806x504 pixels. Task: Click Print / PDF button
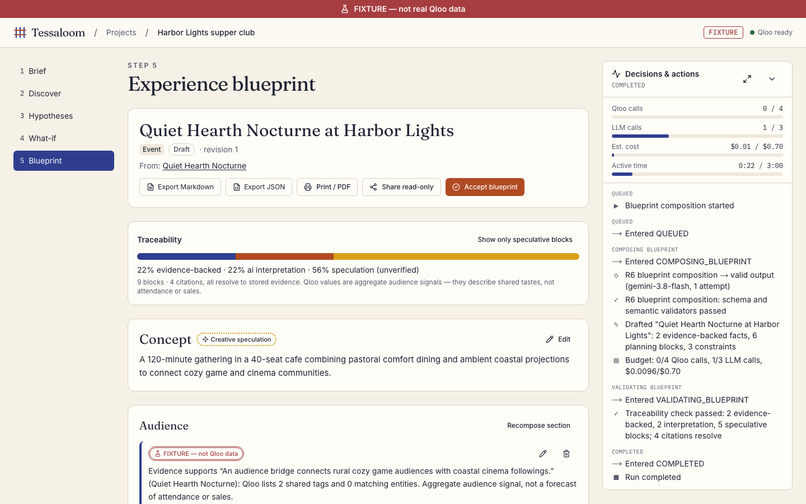[x=327, y=187]
